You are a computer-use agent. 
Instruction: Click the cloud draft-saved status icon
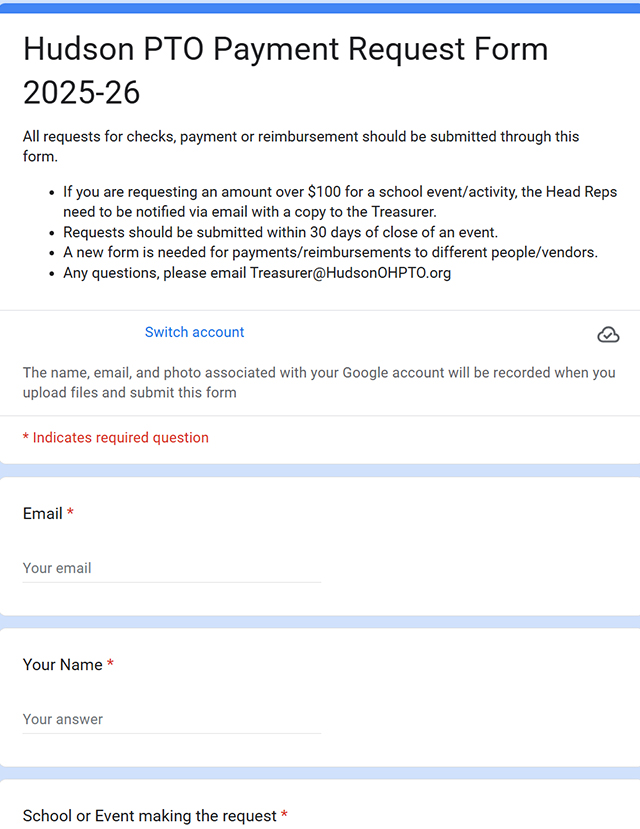coord(608,335)
